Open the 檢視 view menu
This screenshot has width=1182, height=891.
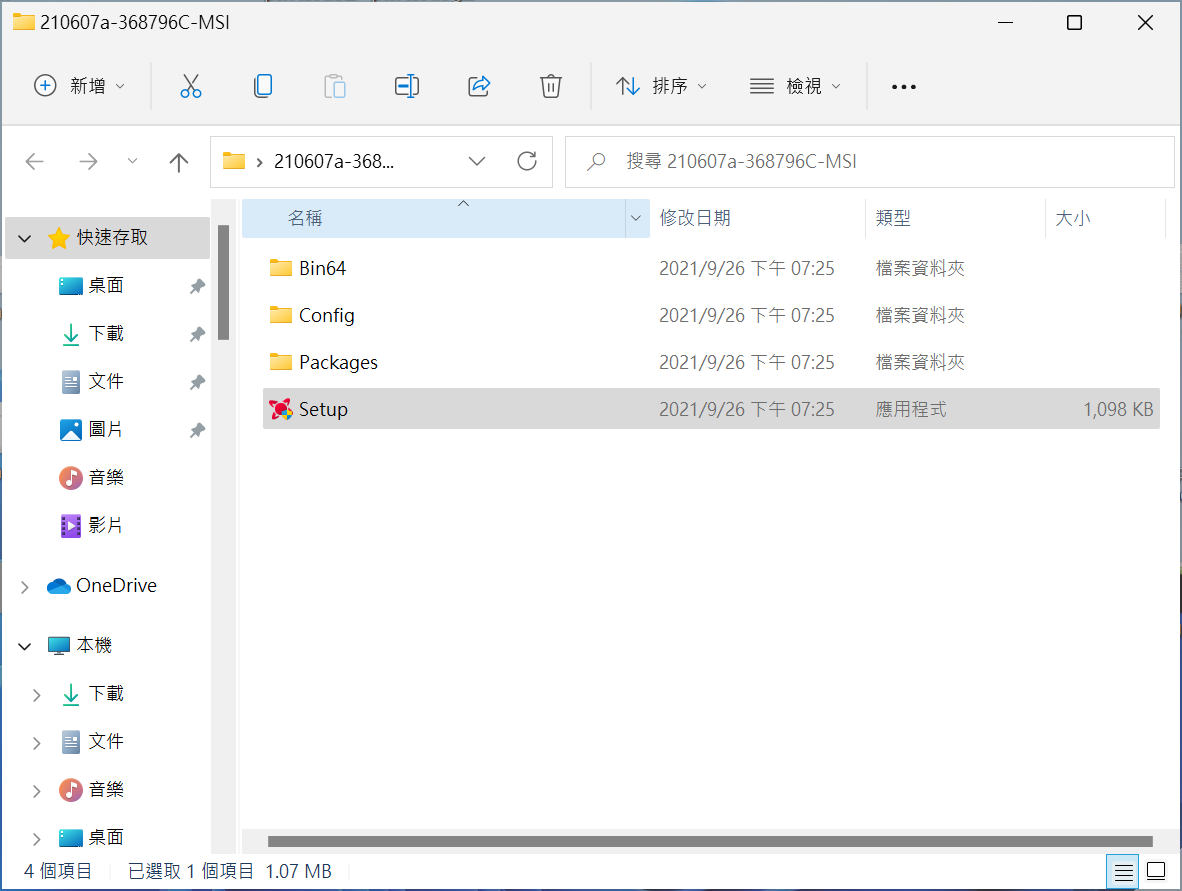795,86
